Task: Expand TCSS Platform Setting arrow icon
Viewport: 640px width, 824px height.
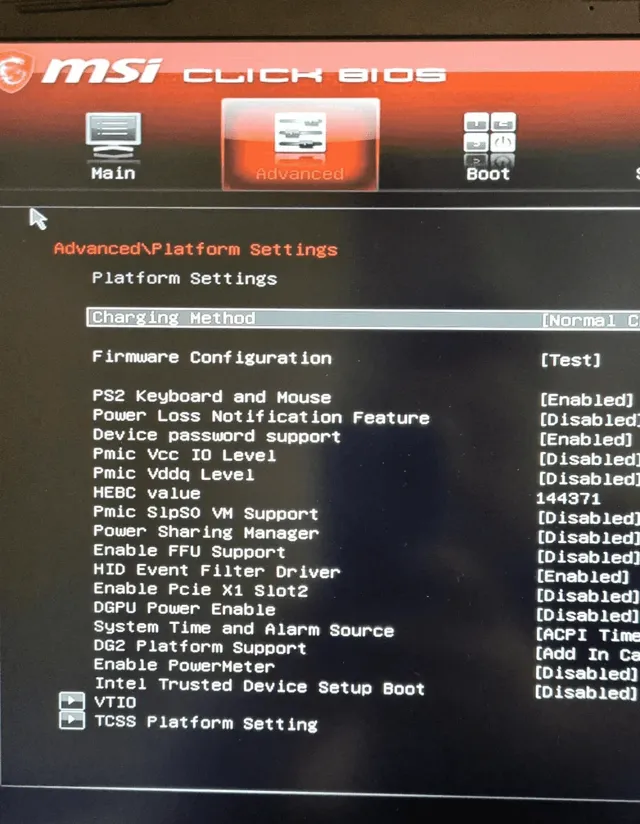Action: click(72, 720)
